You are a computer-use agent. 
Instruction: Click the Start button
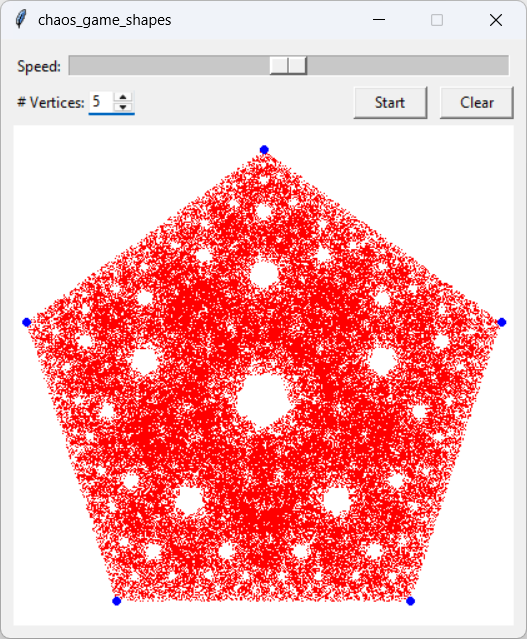(x=390, y=102)
